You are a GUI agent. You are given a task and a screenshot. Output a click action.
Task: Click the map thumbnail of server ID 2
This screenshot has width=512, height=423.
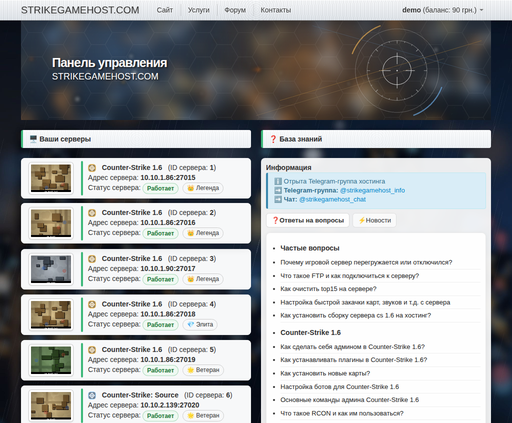pyautogui.click(x=51, y=223)
